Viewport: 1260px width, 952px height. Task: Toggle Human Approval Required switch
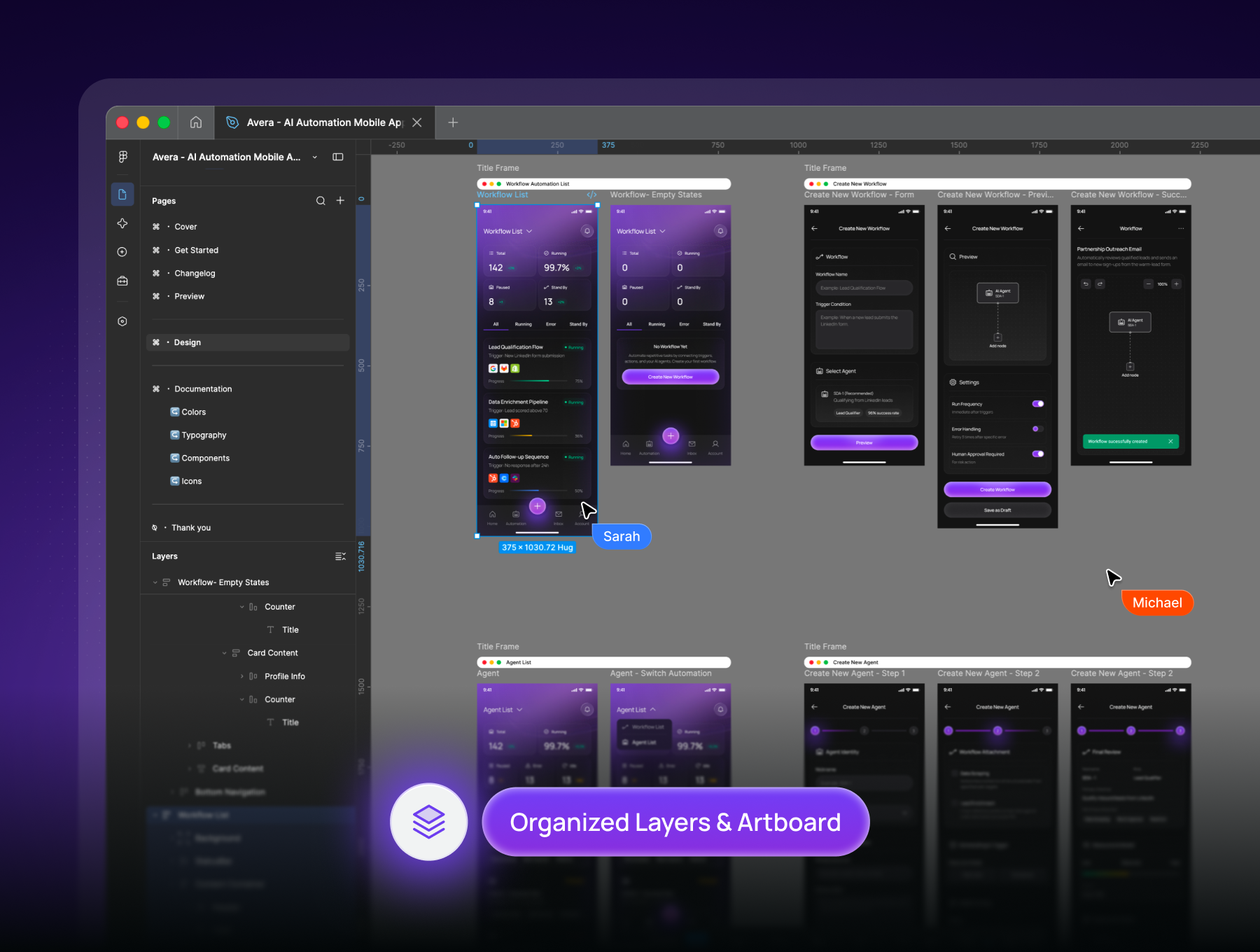tap(1038, 454)
